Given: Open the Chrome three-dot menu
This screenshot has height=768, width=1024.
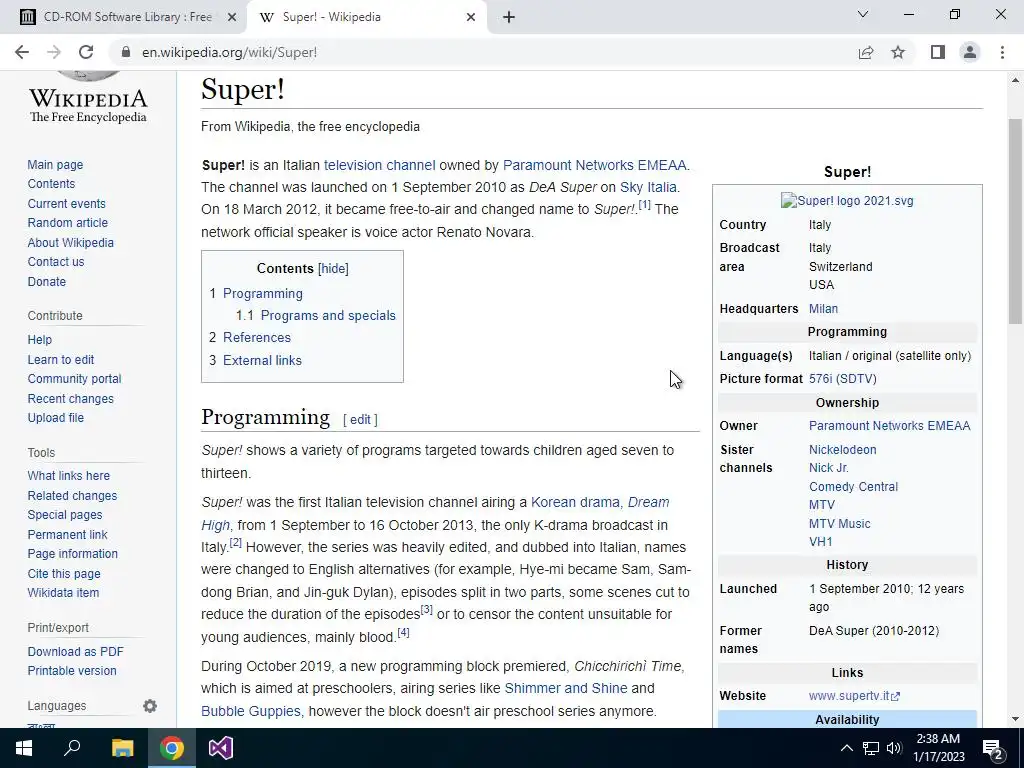Looking at the screenshot, I should click(x=1002, y=52).
